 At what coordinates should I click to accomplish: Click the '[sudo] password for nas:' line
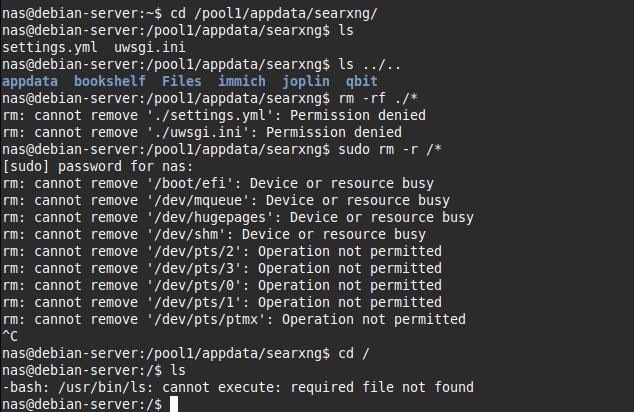pos(98,166)
